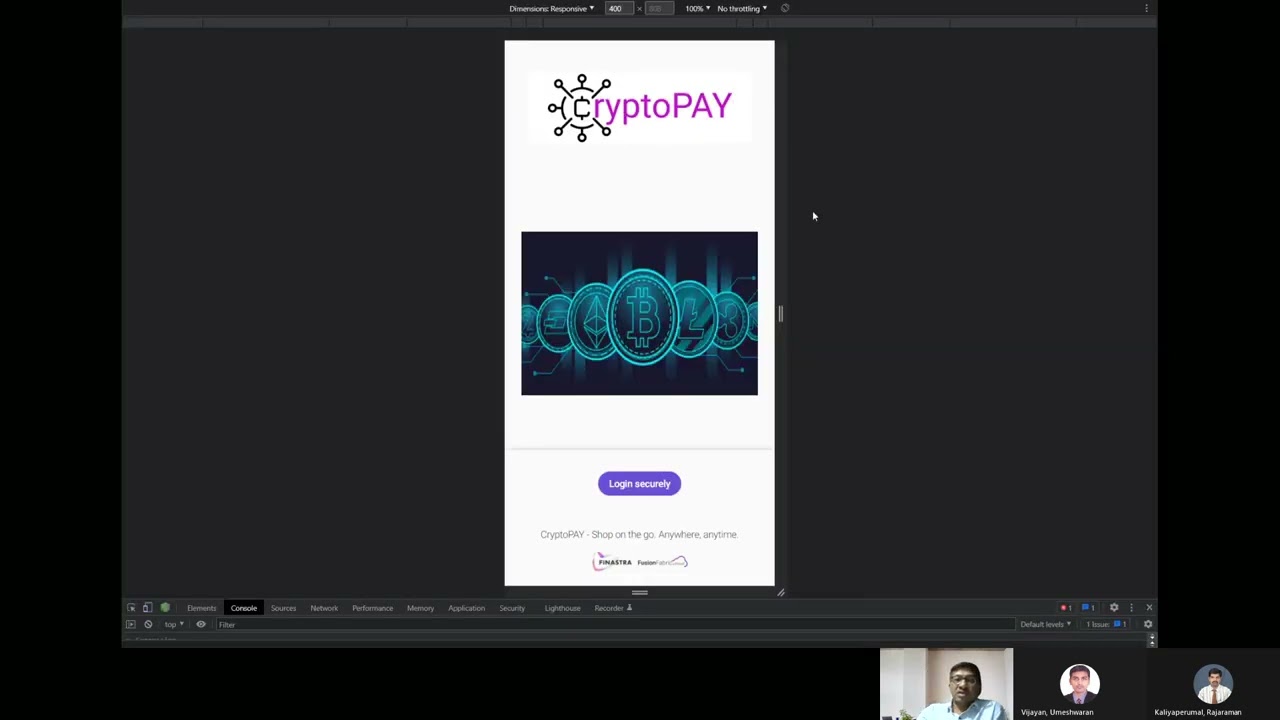Open the Memory tab
Viewport: 1280px width, 720px height.
(420, 608)
